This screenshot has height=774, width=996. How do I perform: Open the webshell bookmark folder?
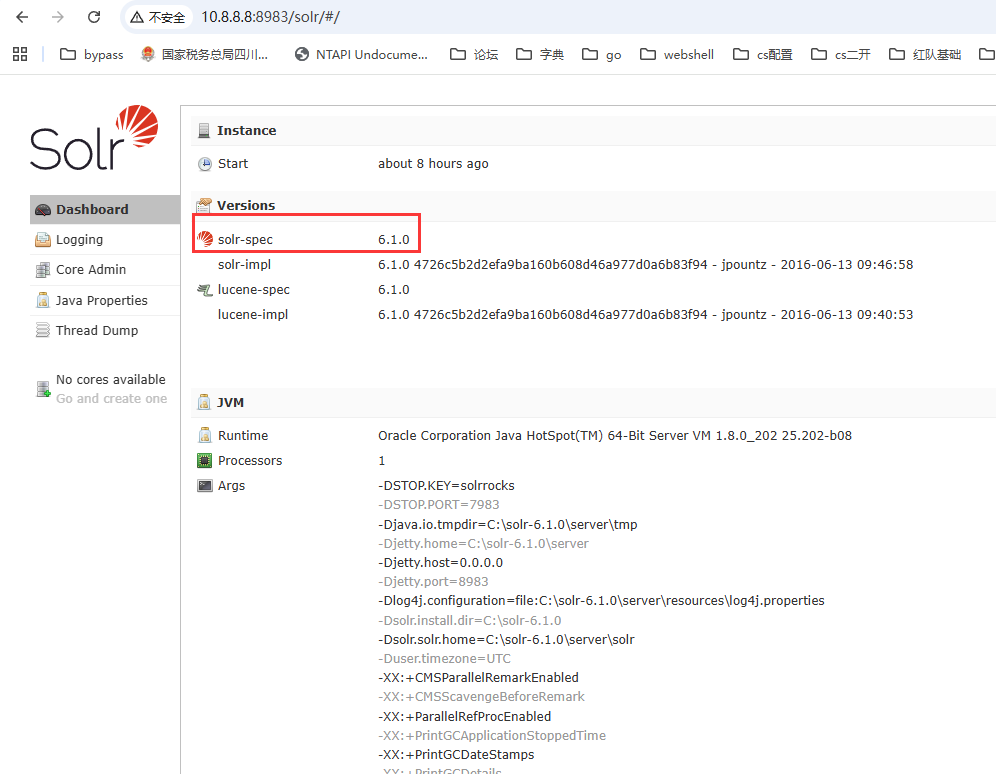tap(676, 55)
